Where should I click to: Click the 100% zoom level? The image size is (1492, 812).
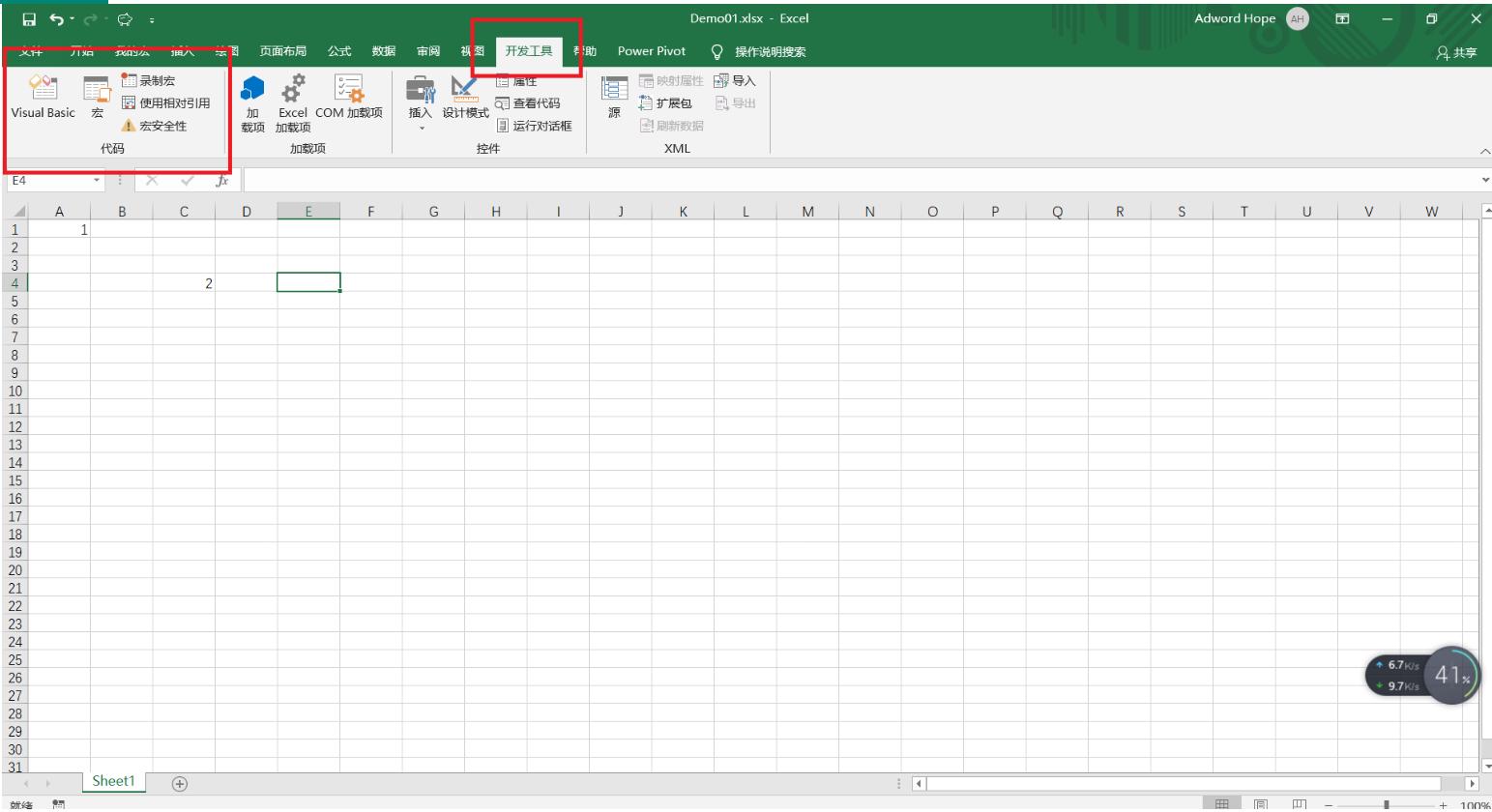1475,805
